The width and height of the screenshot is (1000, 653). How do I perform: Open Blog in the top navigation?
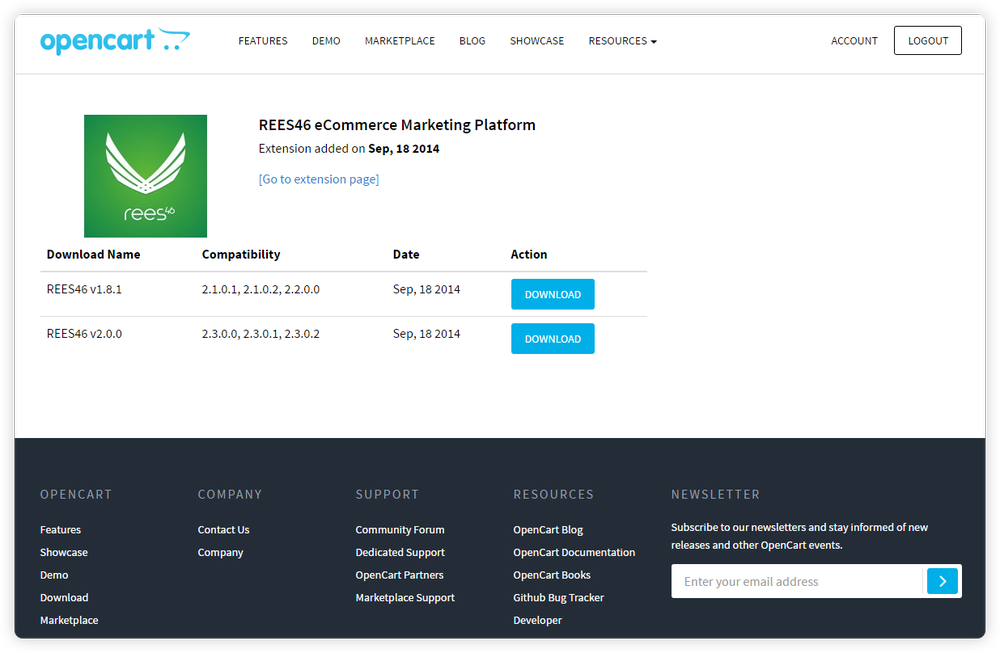tap(472, 41)
